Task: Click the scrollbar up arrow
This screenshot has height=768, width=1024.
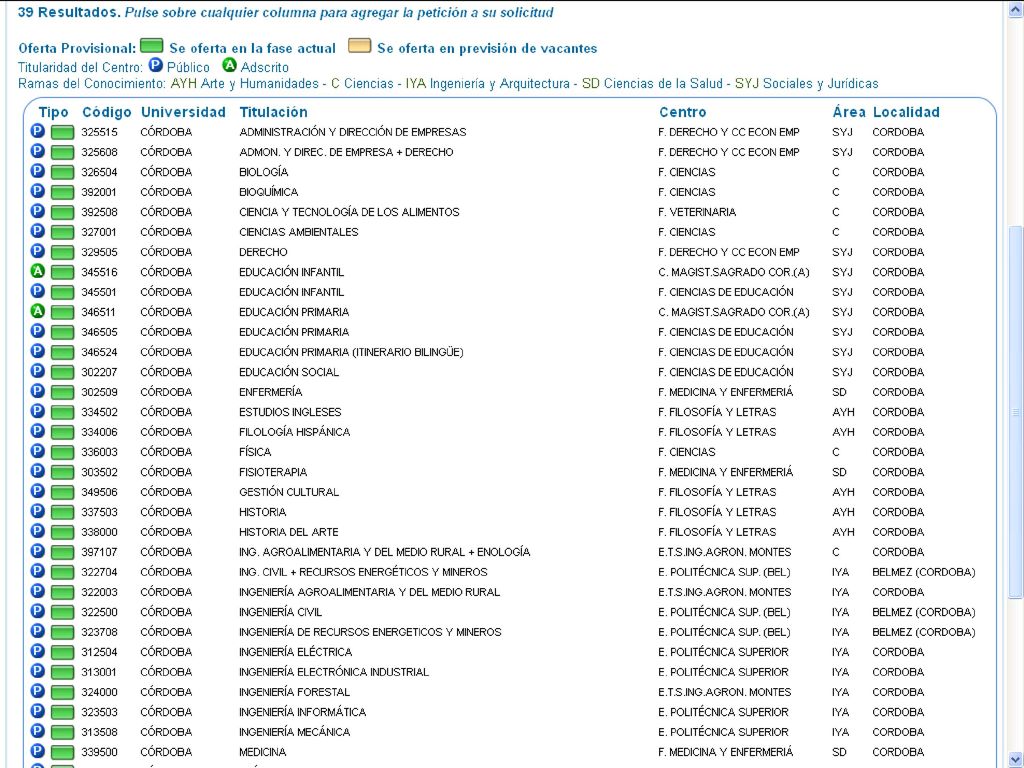Action: click(1015, 9)
